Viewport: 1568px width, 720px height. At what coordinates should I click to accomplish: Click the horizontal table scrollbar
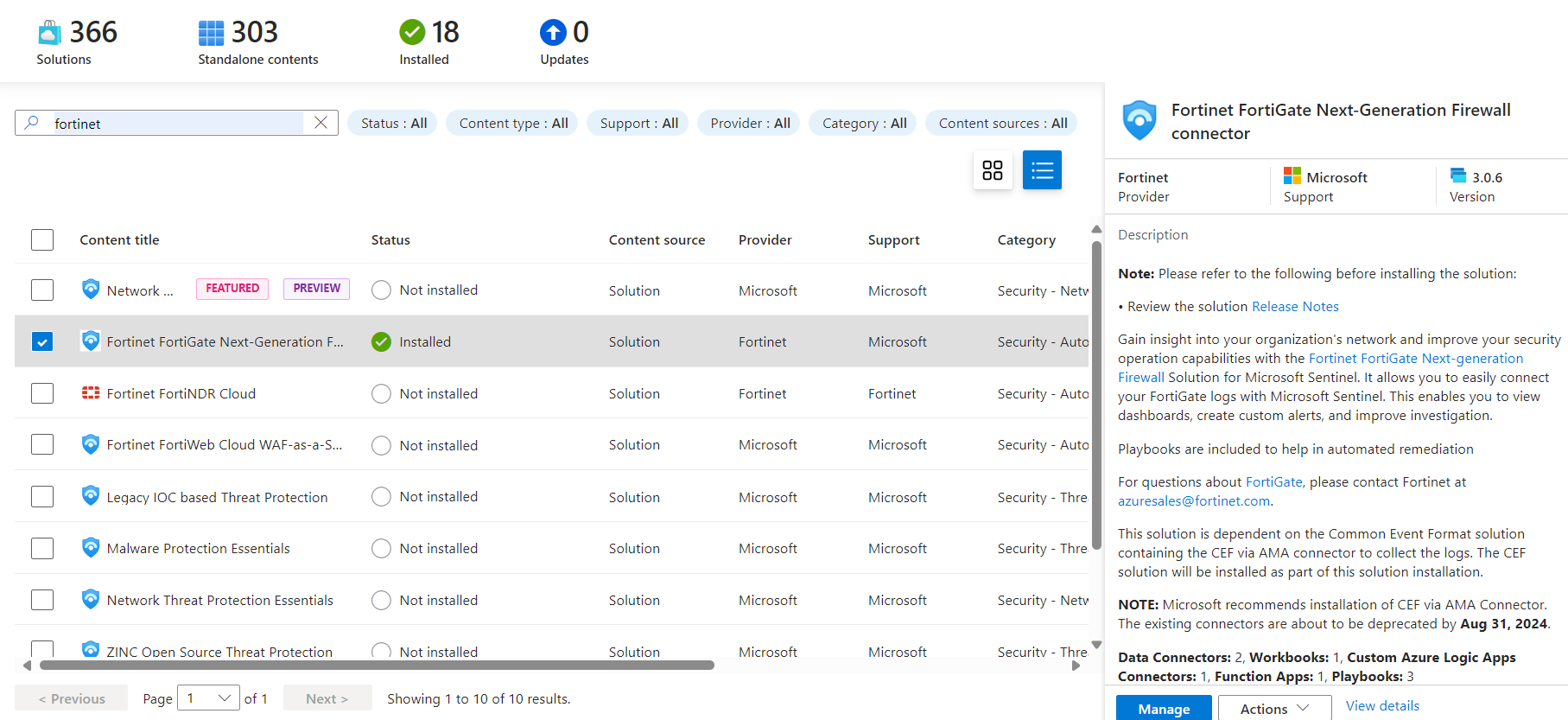377,665
